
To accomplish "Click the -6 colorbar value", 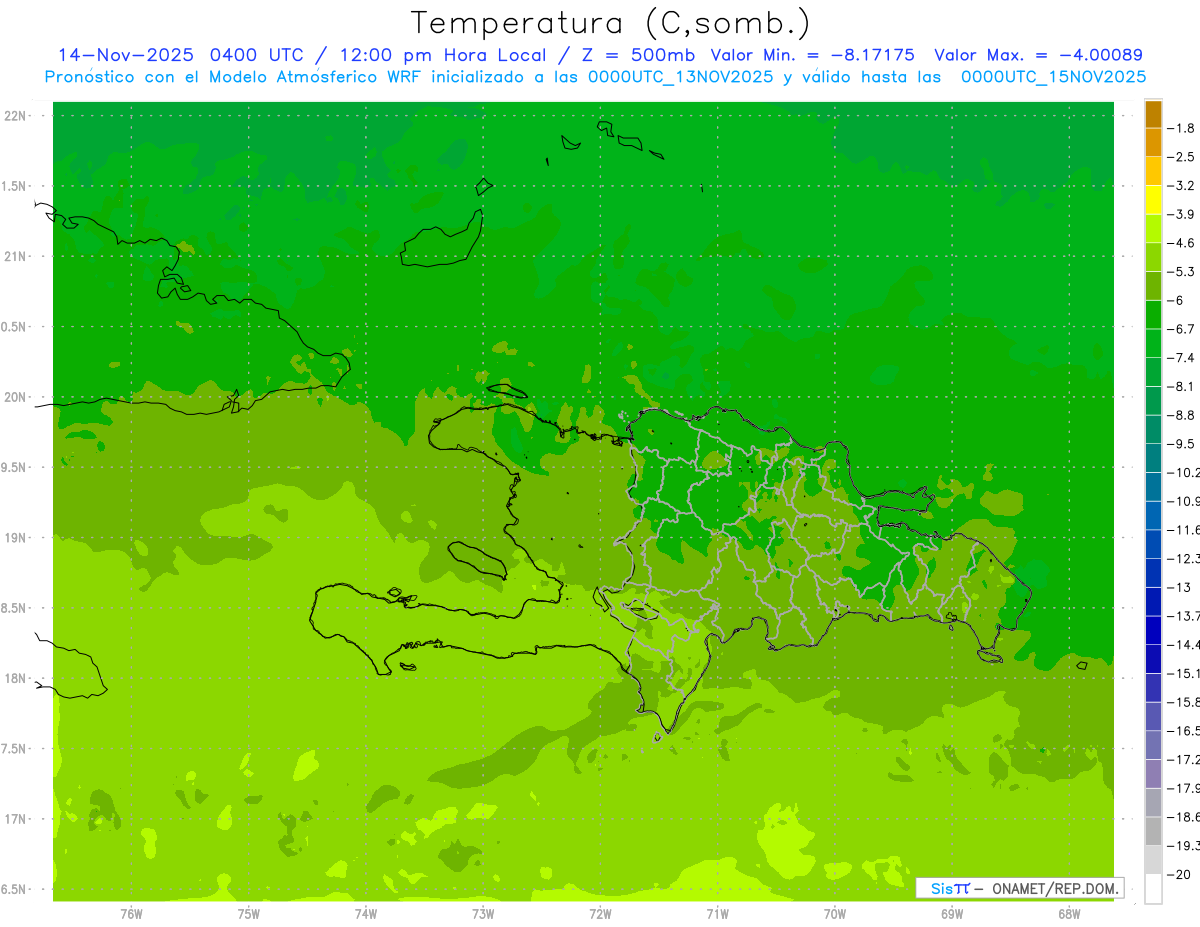I will 1177,300.
